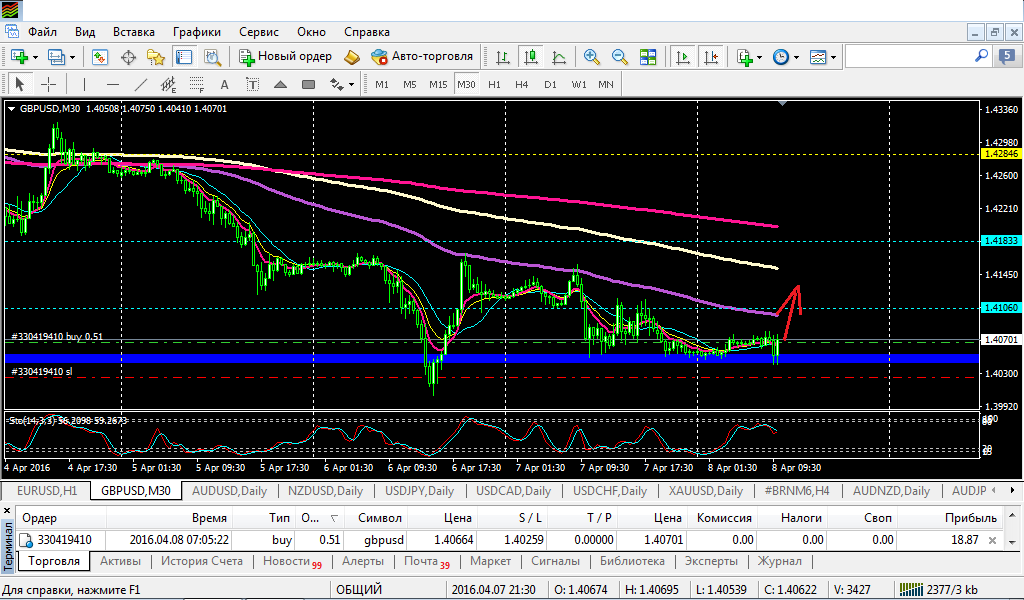Click the zoom out magnifier icon

coord(619,57)
